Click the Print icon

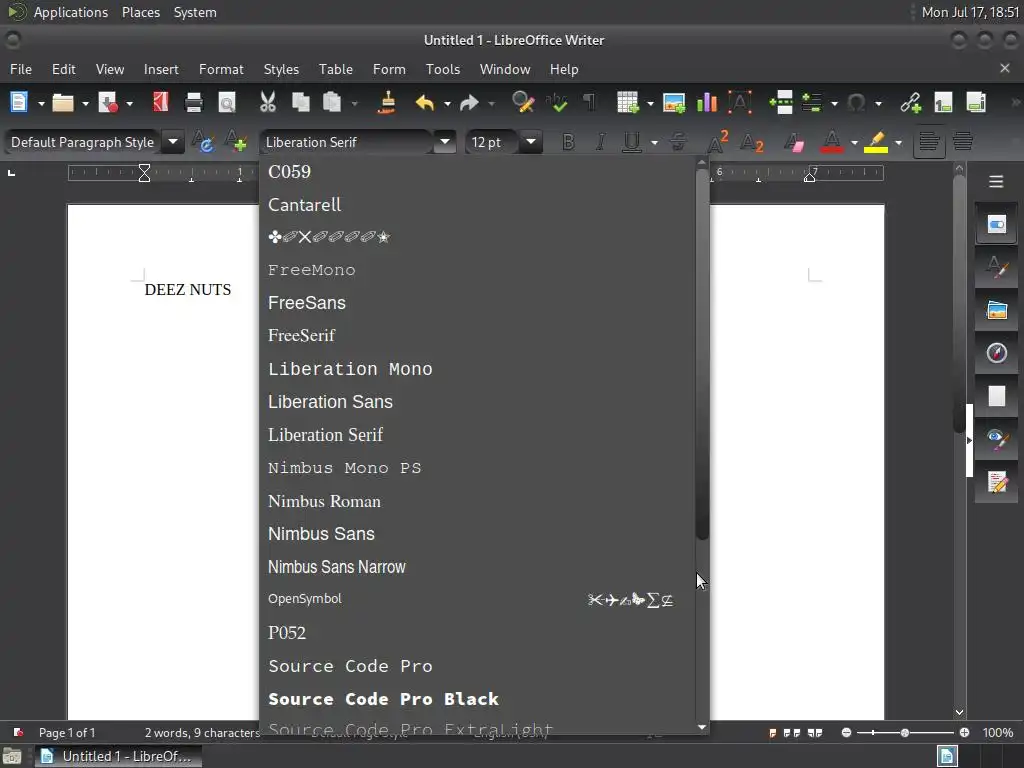pos(194,103)
